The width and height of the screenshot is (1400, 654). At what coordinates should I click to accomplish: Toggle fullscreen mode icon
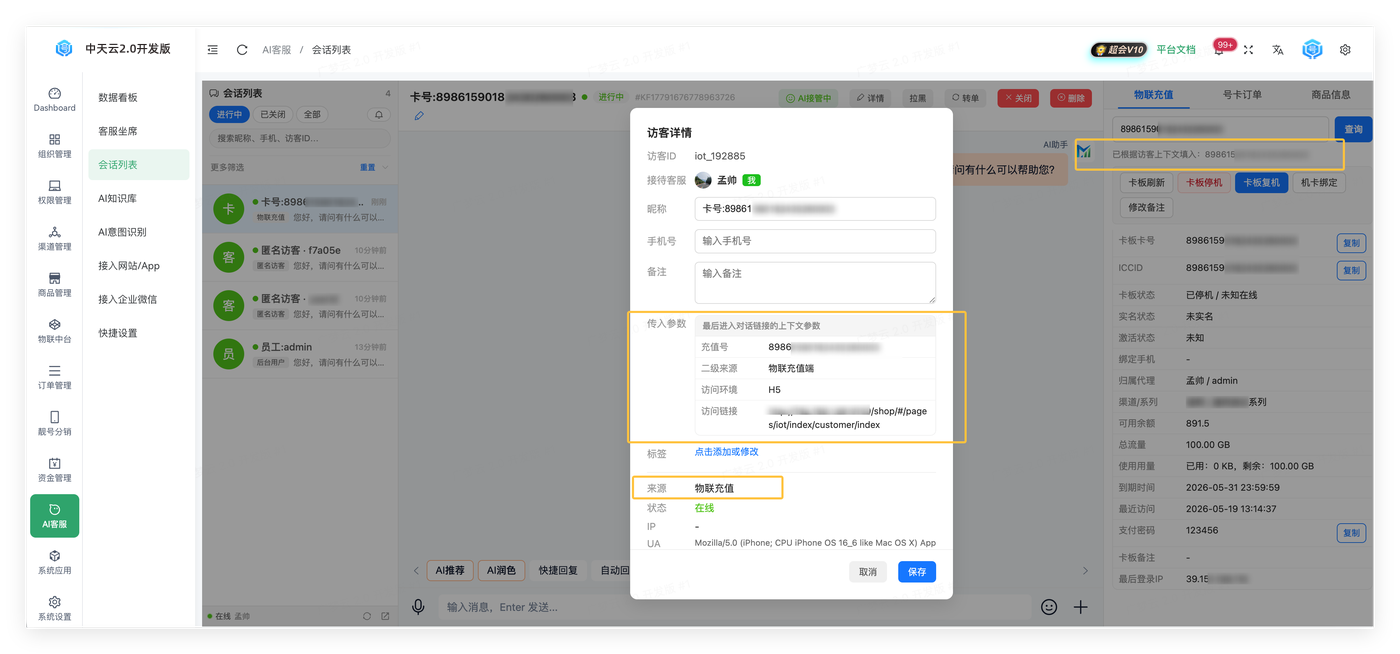[x=1248, y=49]
